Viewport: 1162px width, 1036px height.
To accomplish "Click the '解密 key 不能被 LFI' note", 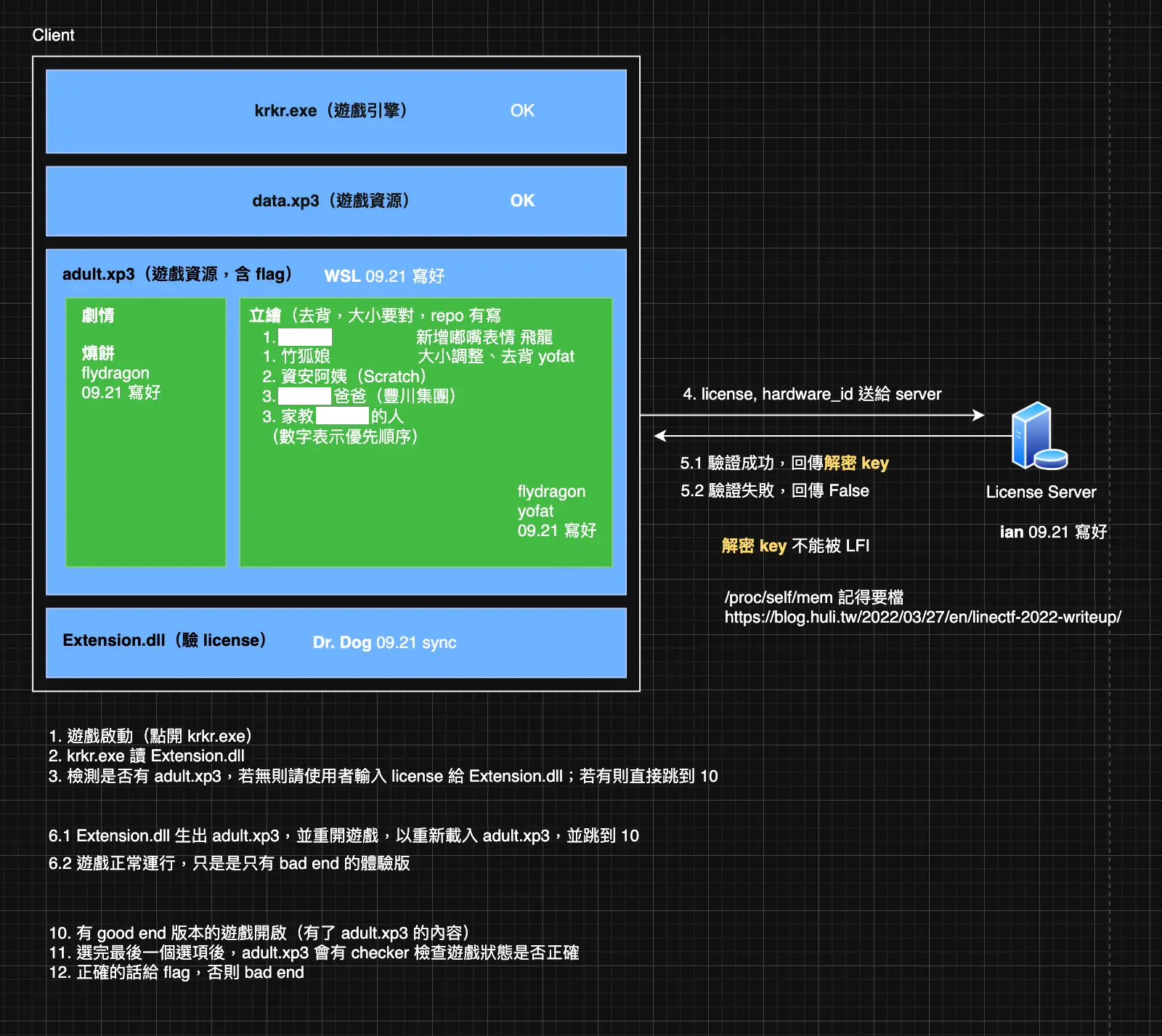I will [x=795, y=546].
